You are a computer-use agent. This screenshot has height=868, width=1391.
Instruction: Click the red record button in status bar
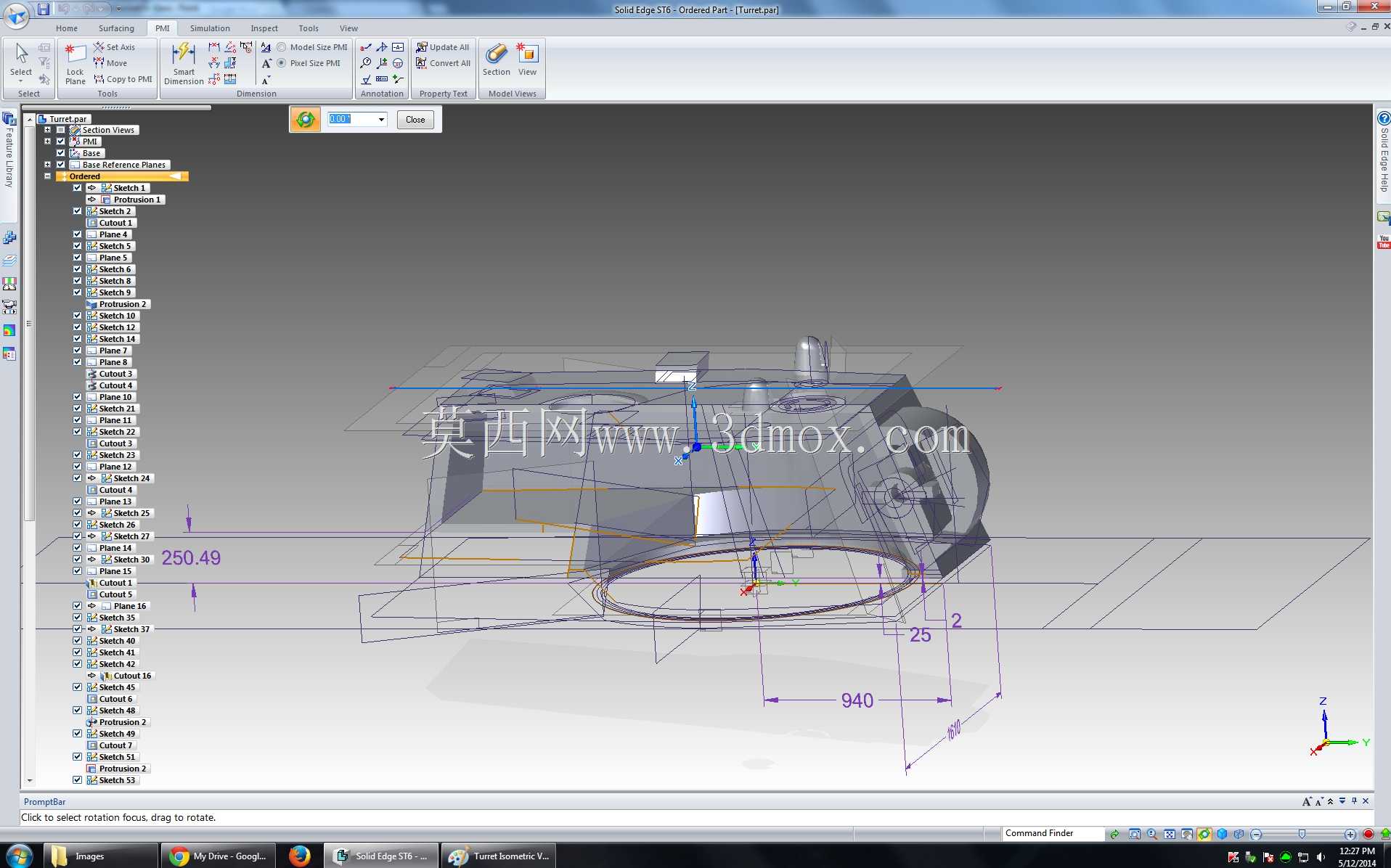pyautogui.click(x=1368, y=834)
